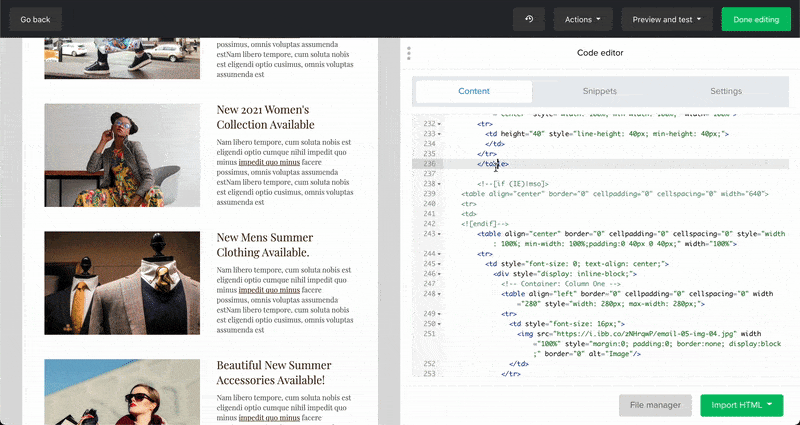The image size is (800, 425).
Task: Collapse code fold arrow at line 248
Action: pyautogui.click(x=439, y=294)
